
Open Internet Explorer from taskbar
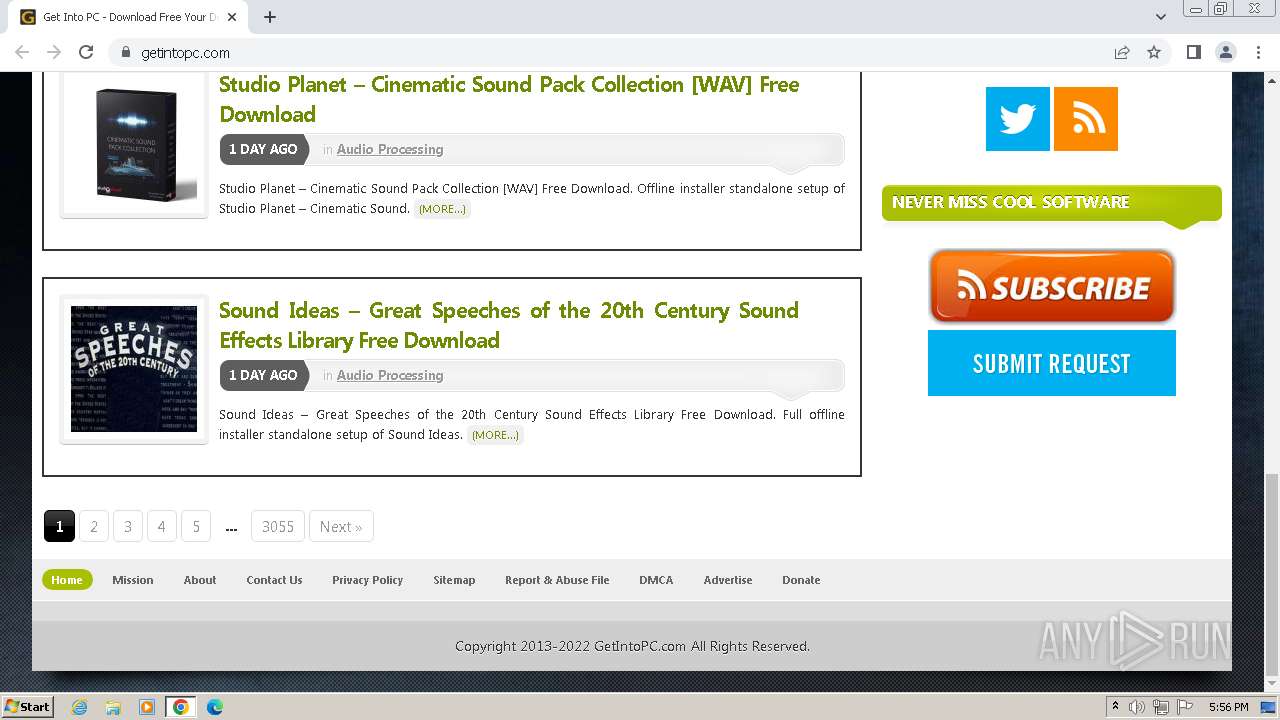80,707
